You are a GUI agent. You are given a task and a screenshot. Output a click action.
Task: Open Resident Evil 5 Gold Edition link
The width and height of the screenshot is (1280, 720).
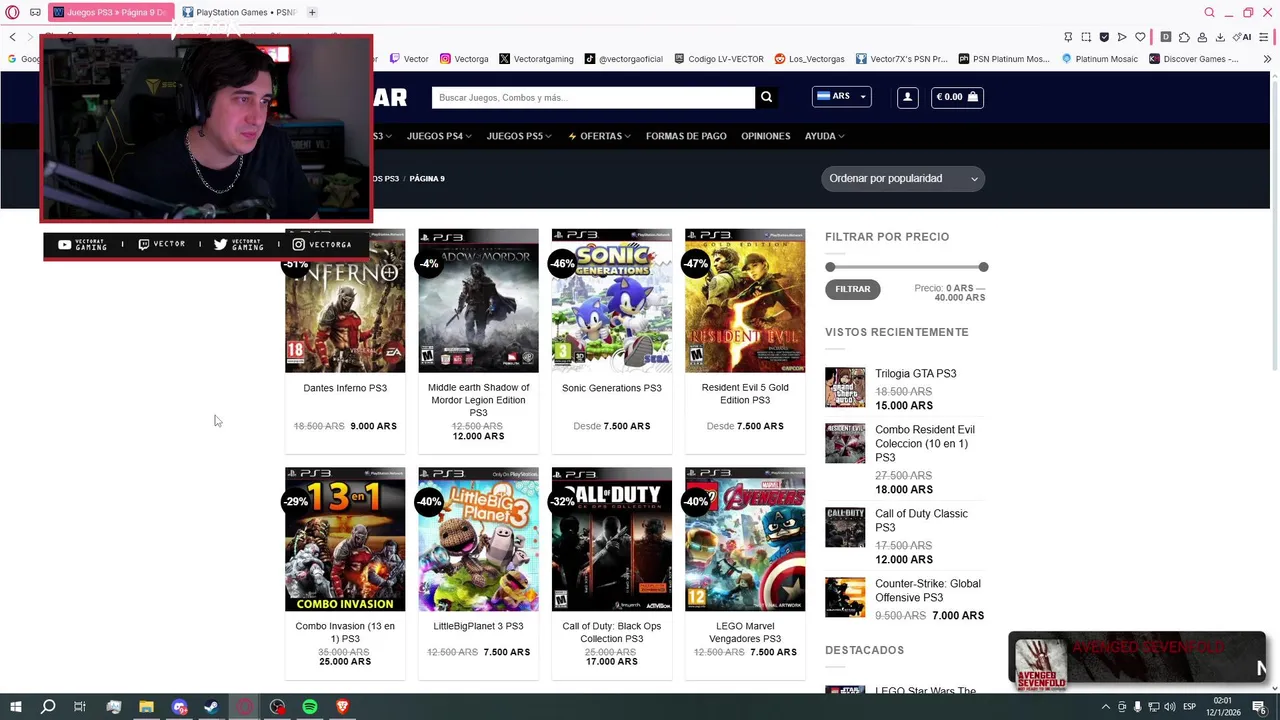tap(745, 394)
